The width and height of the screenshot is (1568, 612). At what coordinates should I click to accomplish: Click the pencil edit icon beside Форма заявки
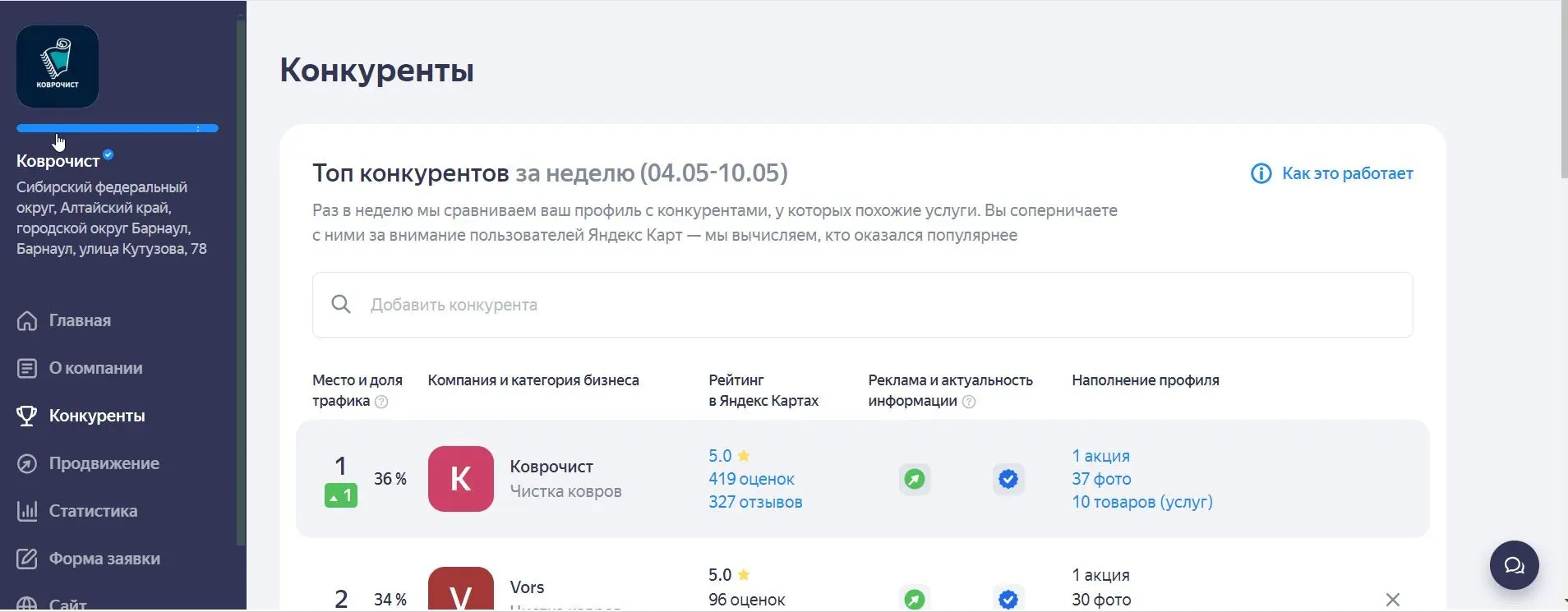point(27,559)
